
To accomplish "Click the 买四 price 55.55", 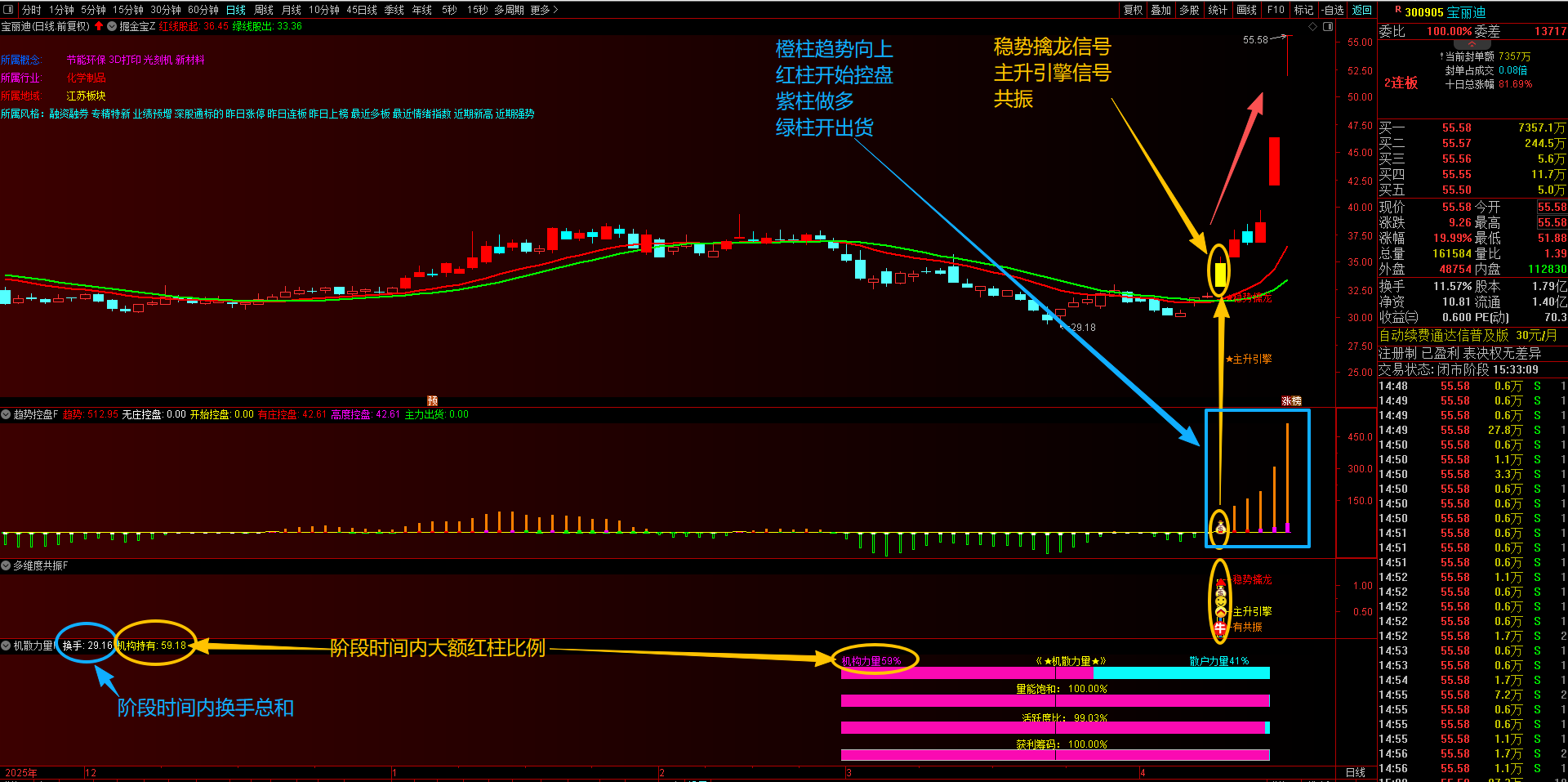I will pyautogui.click(x=1457, y=175).
